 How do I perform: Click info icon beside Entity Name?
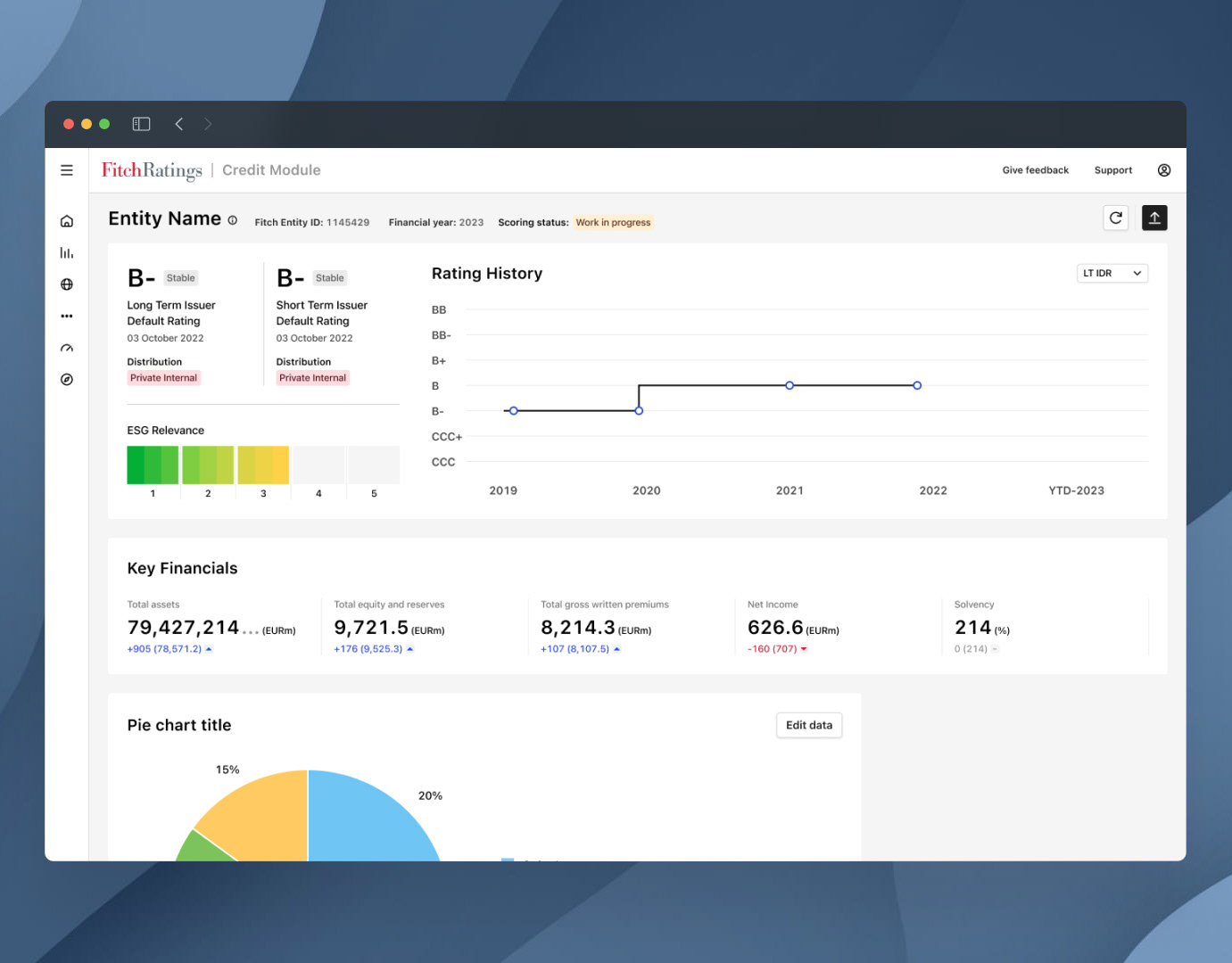click(233, 220)
